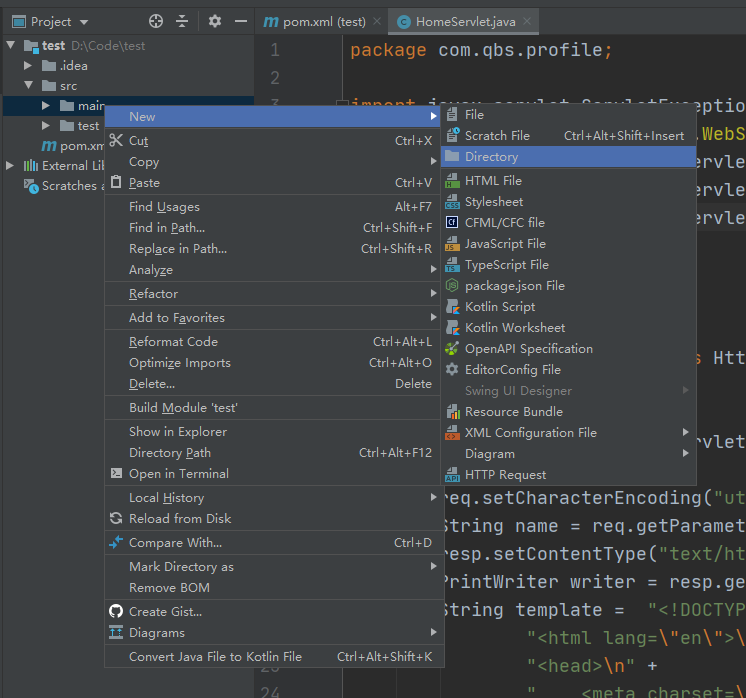
Task: Click Create Gist with GitHub icon
Action: (165, 611)
